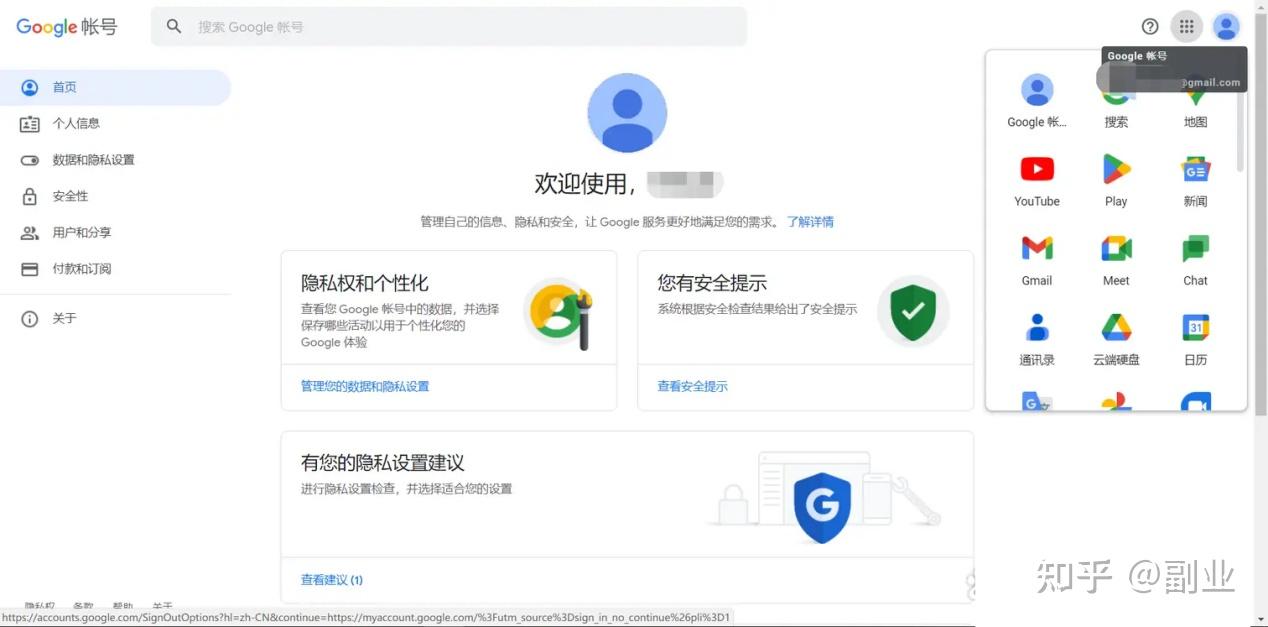Open 数据和隐私设置 in sidebar
Image resolution: width=1268 pixels, height=627 pixels.
click(115, 160)
